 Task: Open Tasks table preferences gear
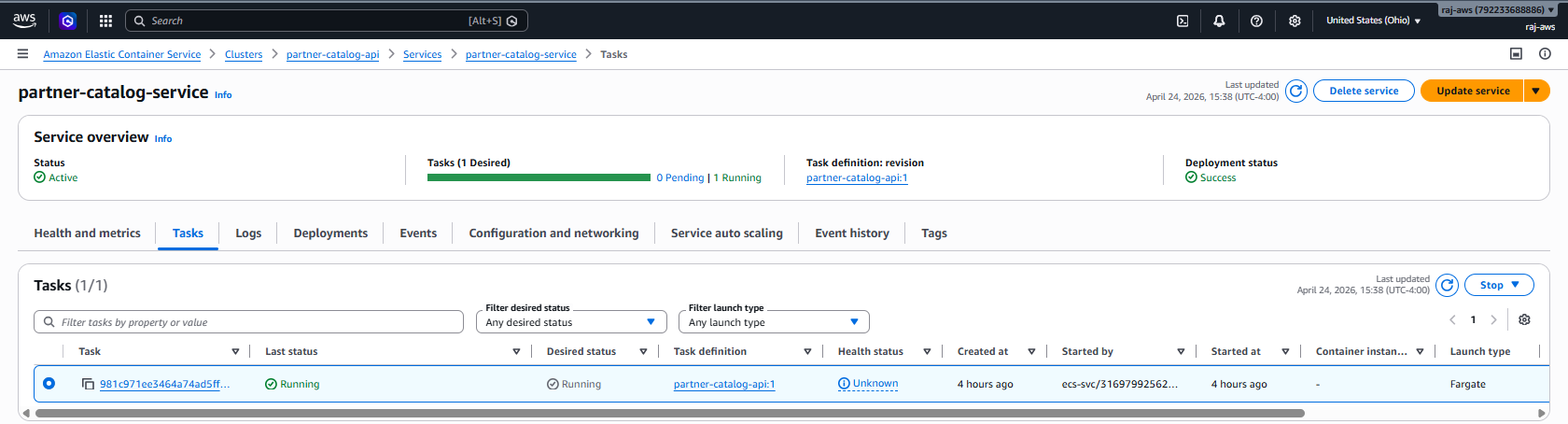click(x=1524, y=319)
